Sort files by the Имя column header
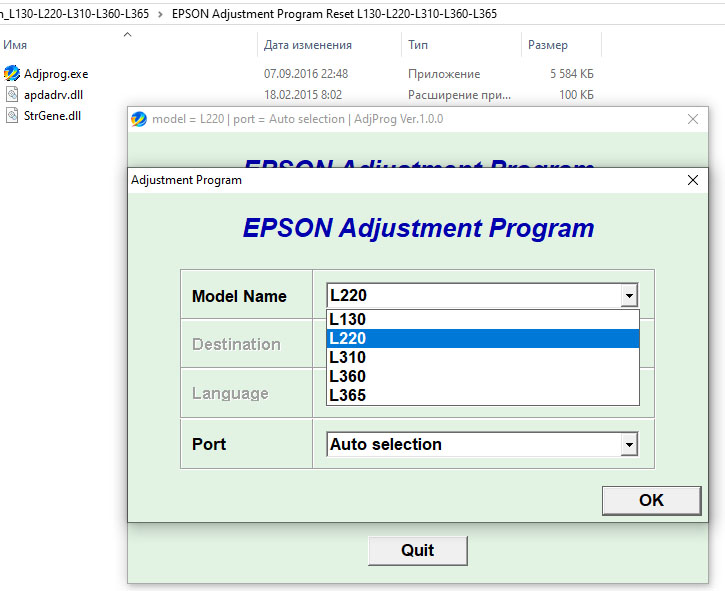Screen dimensions: 725x591 15,45
